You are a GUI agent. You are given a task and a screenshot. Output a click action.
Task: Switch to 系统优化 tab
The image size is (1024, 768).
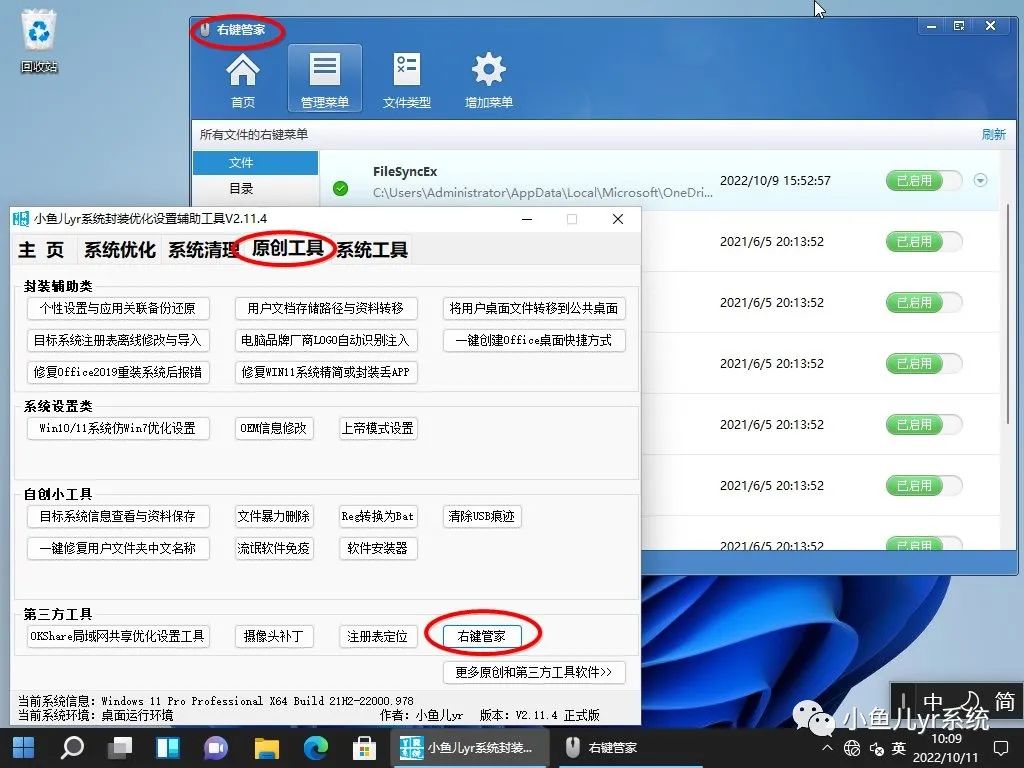(x=120, y=249)
